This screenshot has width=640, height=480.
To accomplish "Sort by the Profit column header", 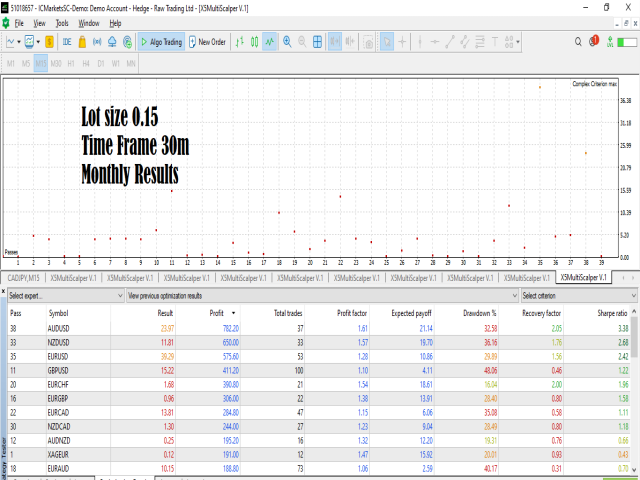I will click(x=216, y=313).
